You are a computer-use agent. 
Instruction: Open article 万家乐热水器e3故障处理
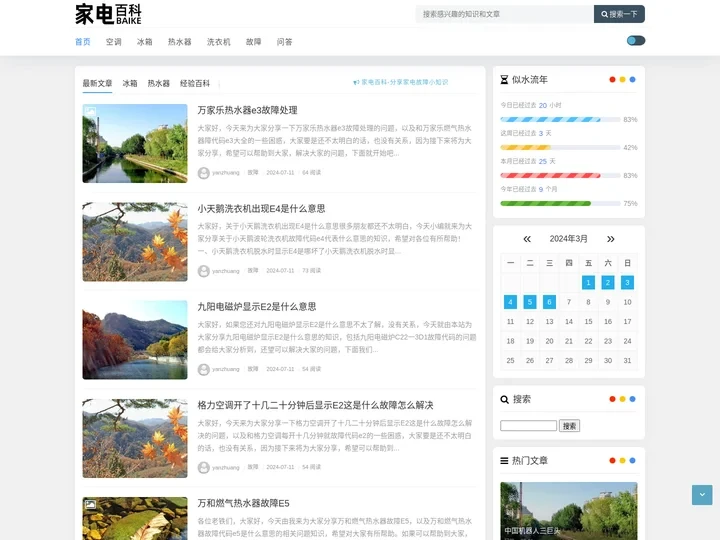click(248, 110)
